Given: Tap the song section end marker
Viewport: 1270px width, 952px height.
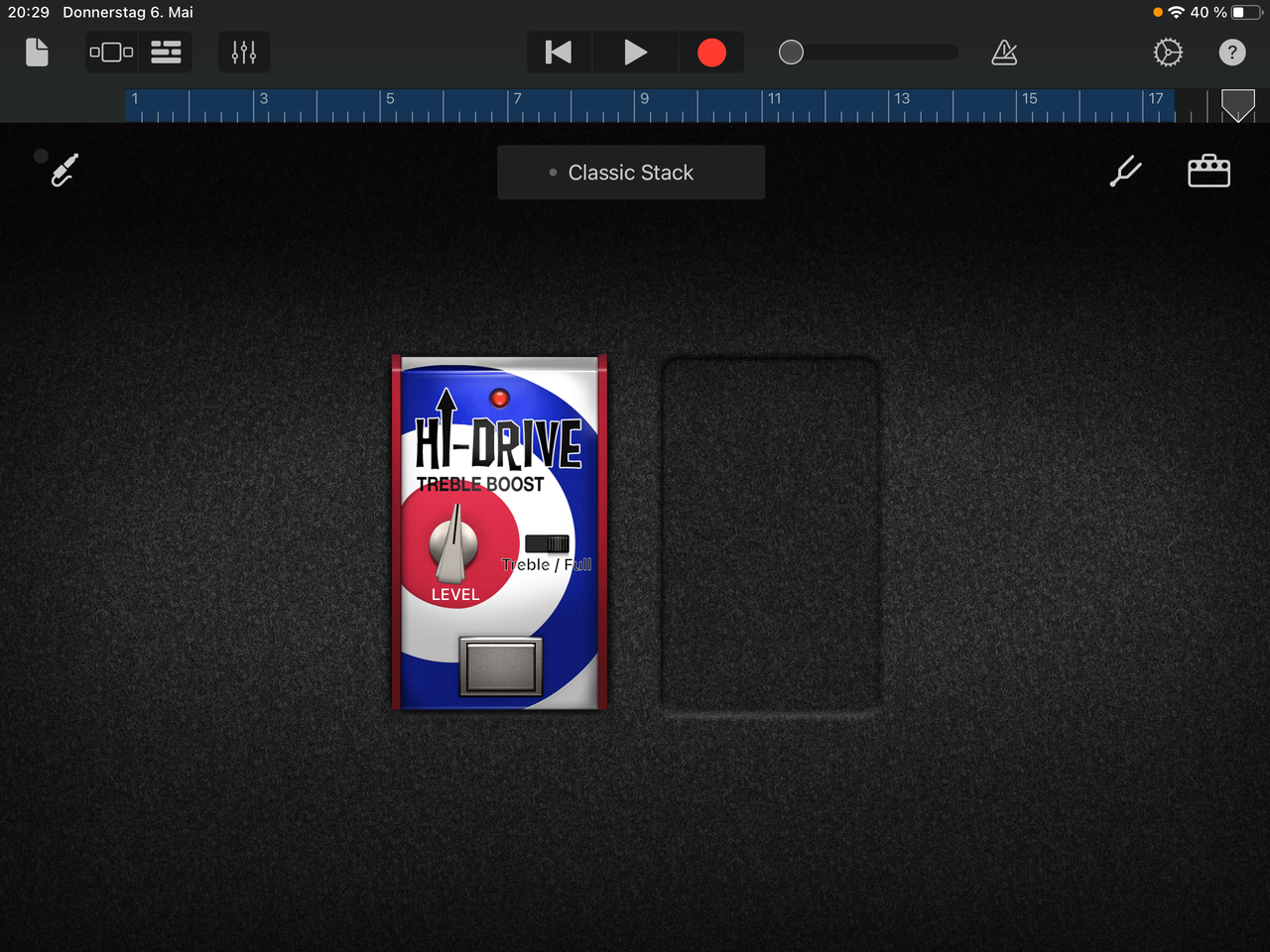Looking at the screenshot, I should 1237,105.
